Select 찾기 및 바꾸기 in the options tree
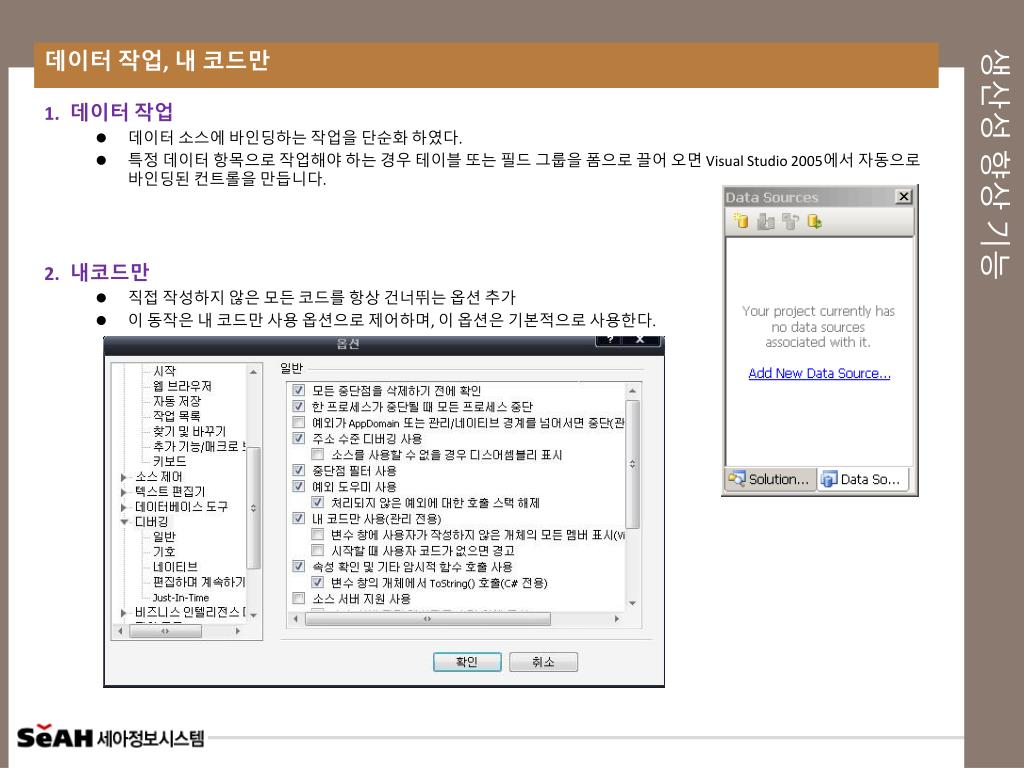Screen dimensions: 1024x768 pos(189,431)
